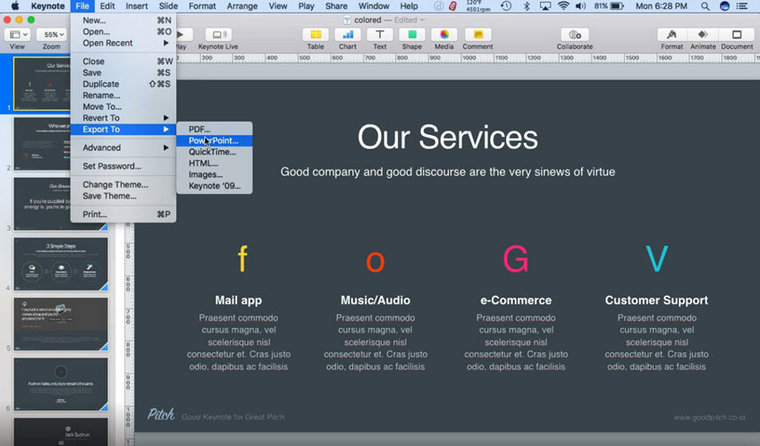Click the 'Music/Audio' heading

375,301
